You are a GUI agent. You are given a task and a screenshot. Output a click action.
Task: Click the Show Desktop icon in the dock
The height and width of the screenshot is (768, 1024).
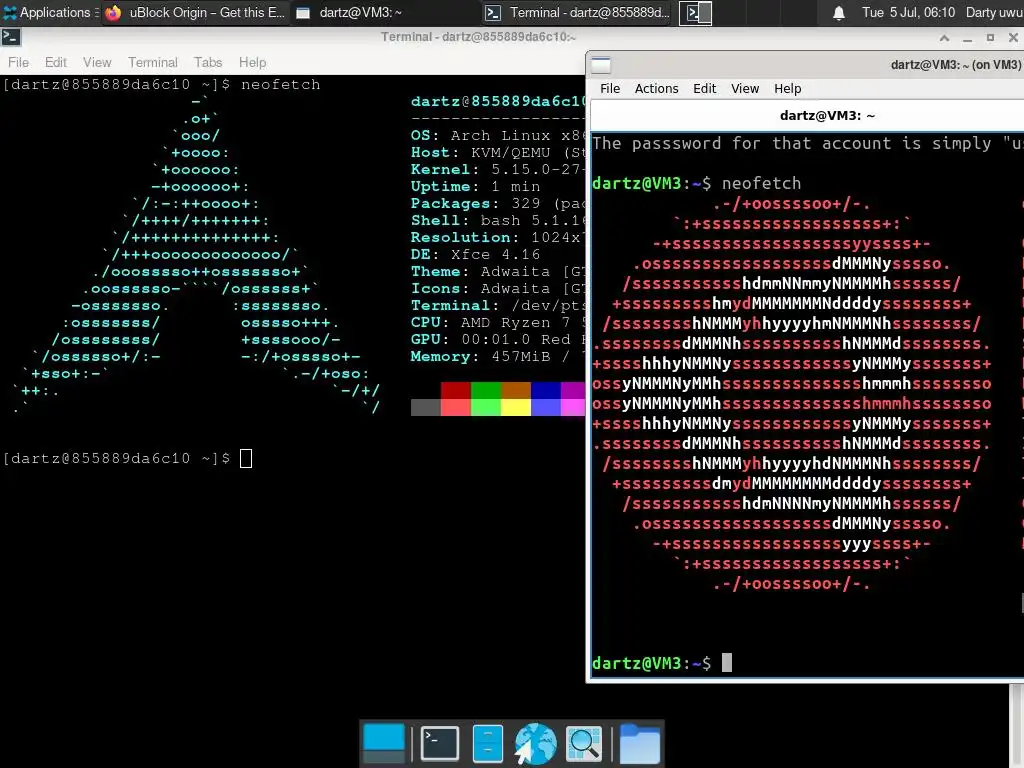[x=383, y=743]
